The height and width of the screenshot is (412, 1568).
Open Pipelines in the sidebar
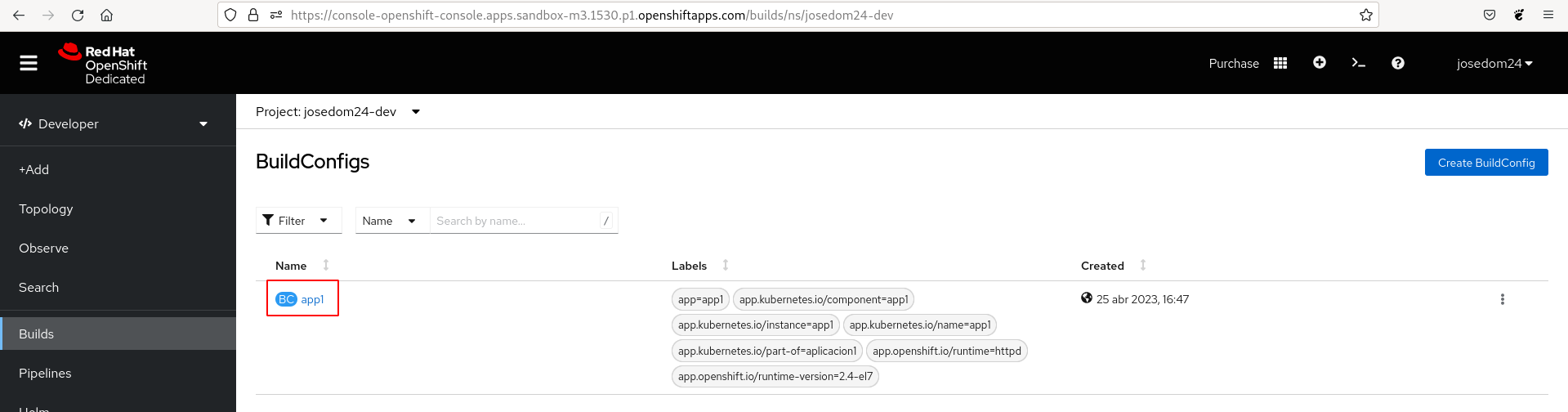[x=45, y=374]
